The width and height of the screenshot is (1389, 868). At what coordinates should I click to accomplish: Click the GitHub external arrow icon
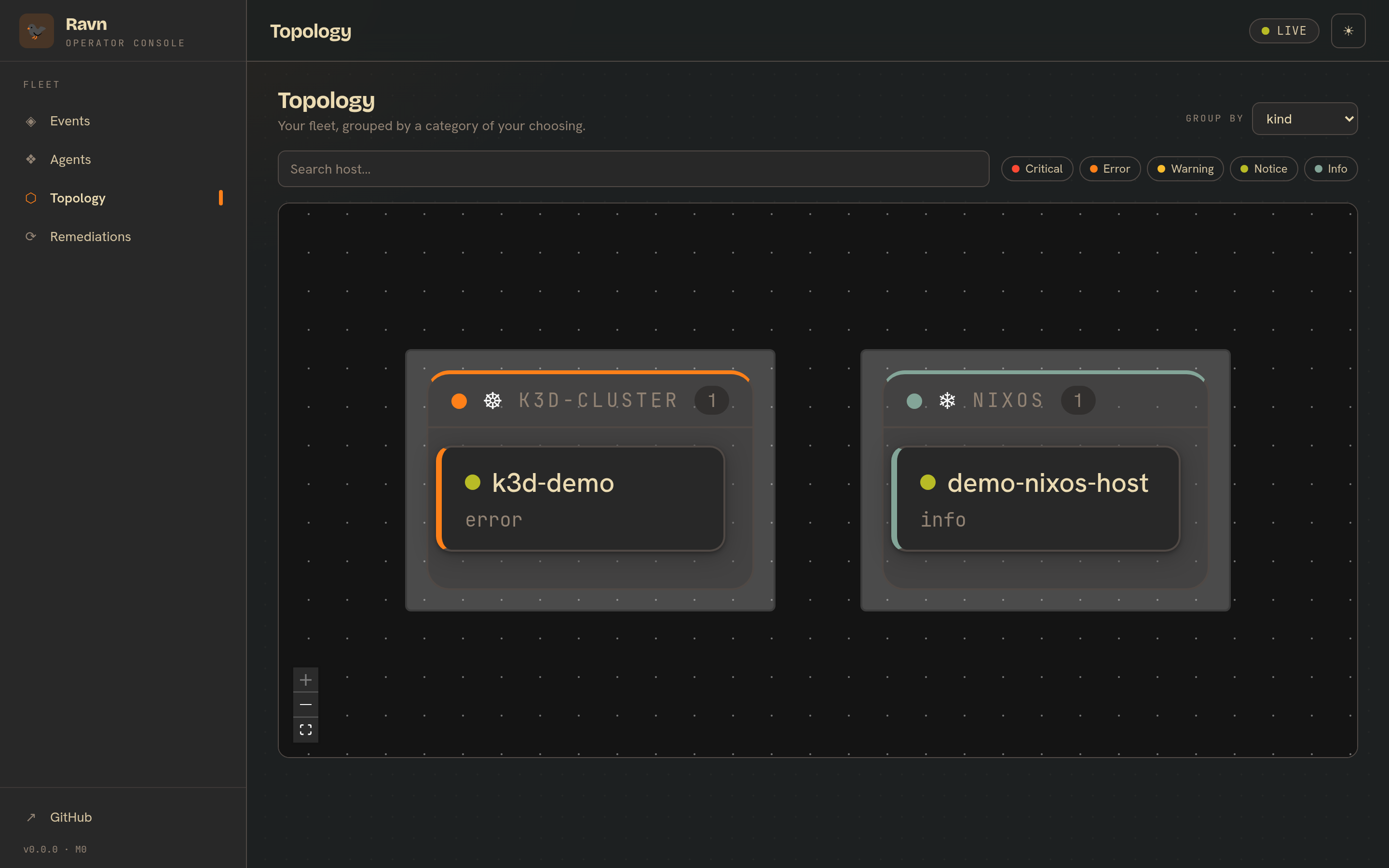(31, 817)
